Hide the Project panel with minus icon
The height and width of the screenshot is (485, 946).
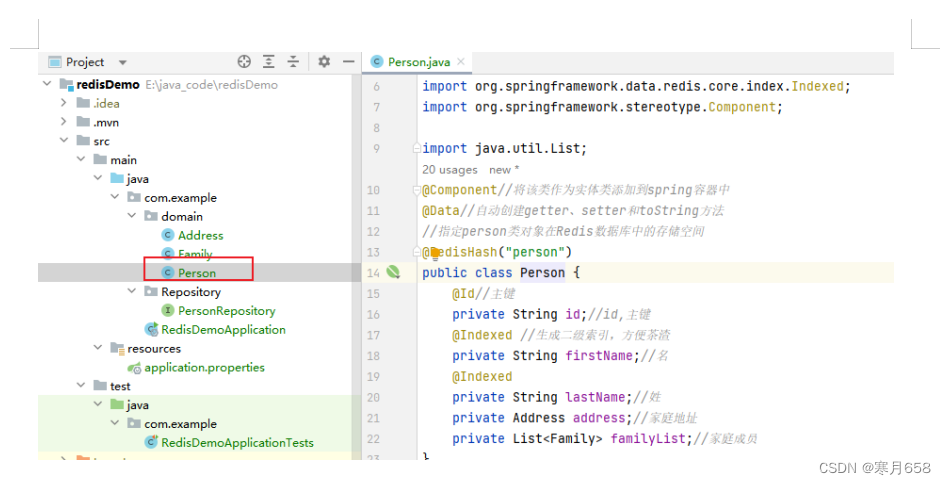coord(348,62)
